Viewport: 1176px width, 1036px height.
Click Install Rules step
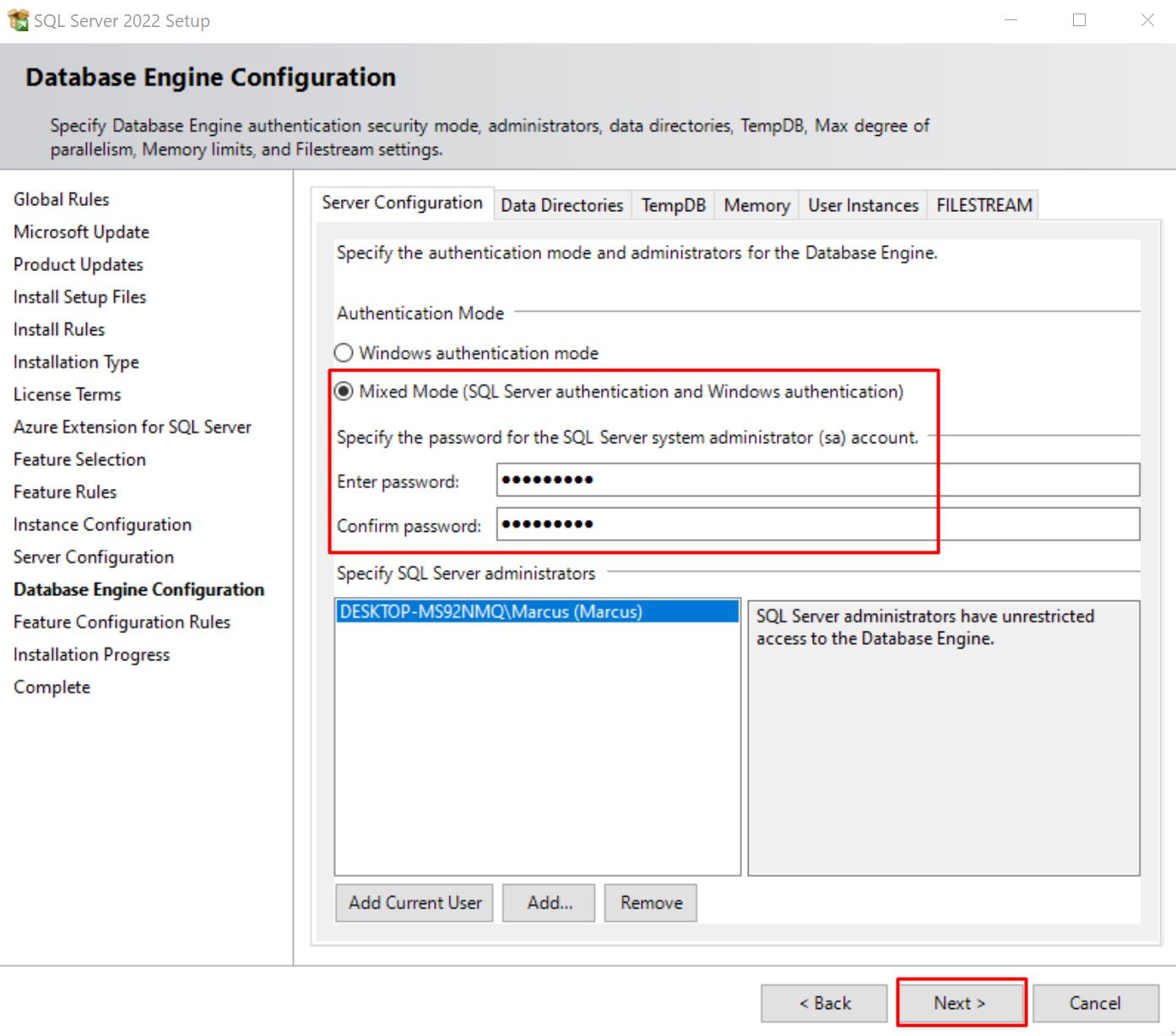tap(59, 329)
